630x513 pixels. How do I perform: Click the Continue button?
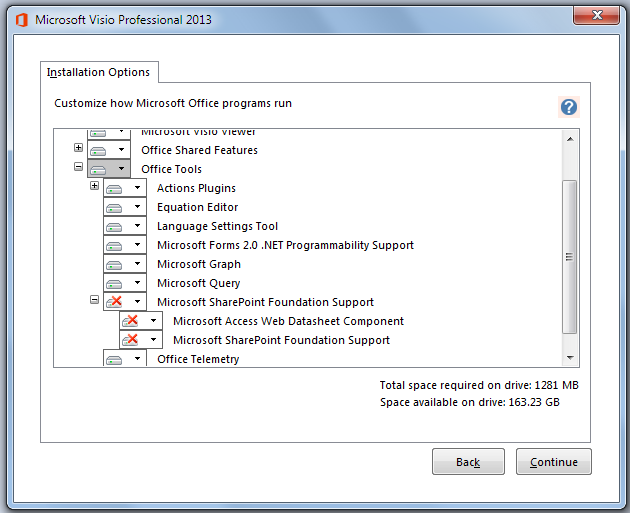554,462
